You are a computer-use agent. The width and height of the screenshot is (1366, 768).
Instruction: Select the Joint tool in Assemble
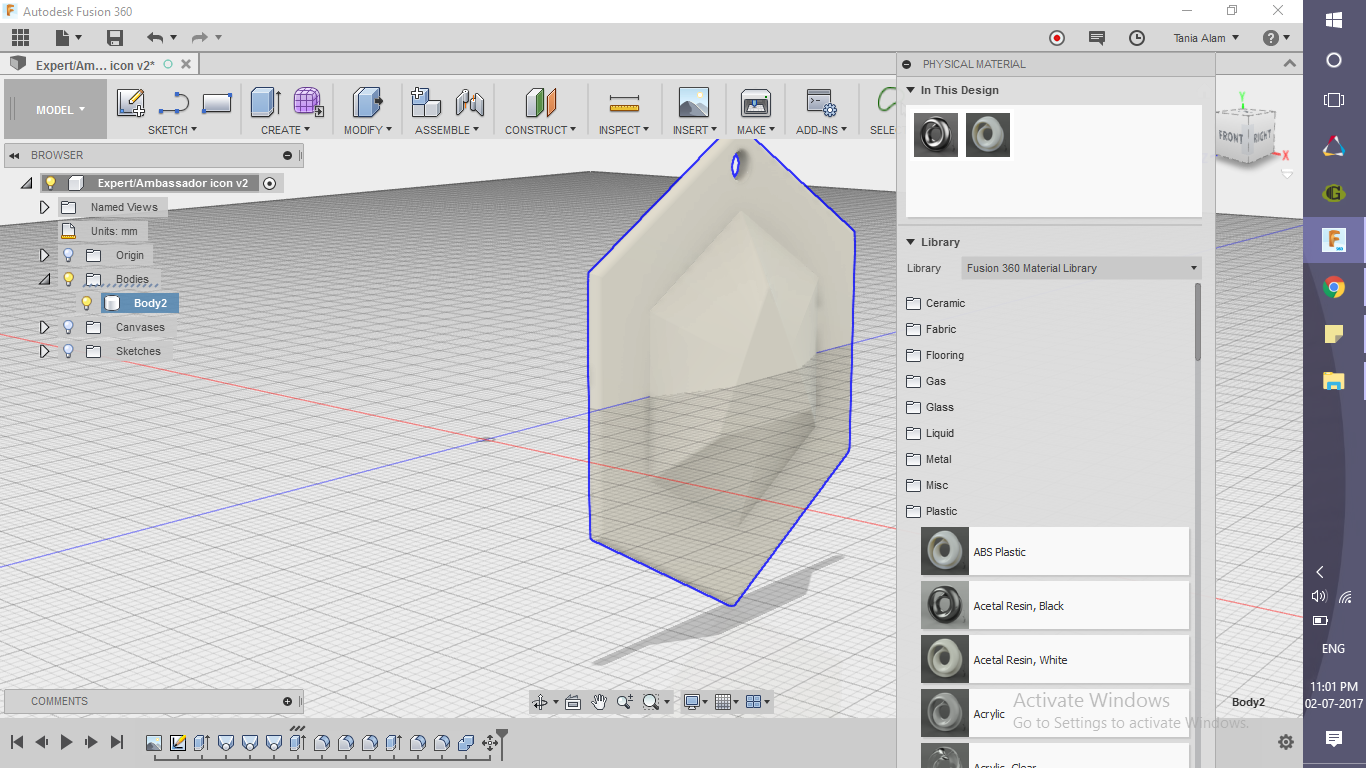[x=469, y=103]
